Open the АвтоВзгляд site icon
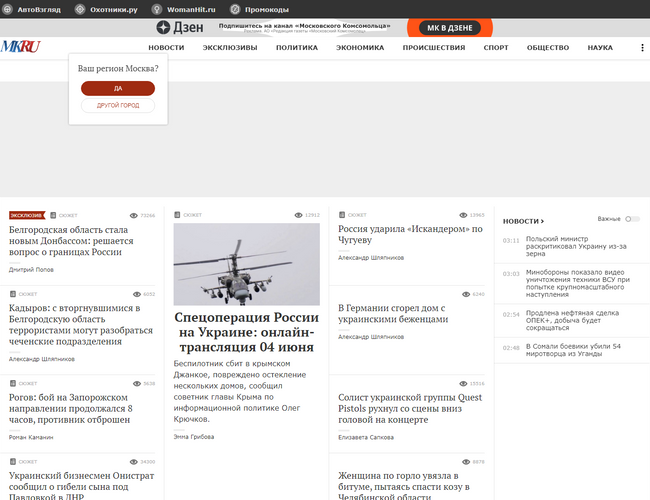The image size is (650, 500). pyautogui.click(x=9, y=9)
